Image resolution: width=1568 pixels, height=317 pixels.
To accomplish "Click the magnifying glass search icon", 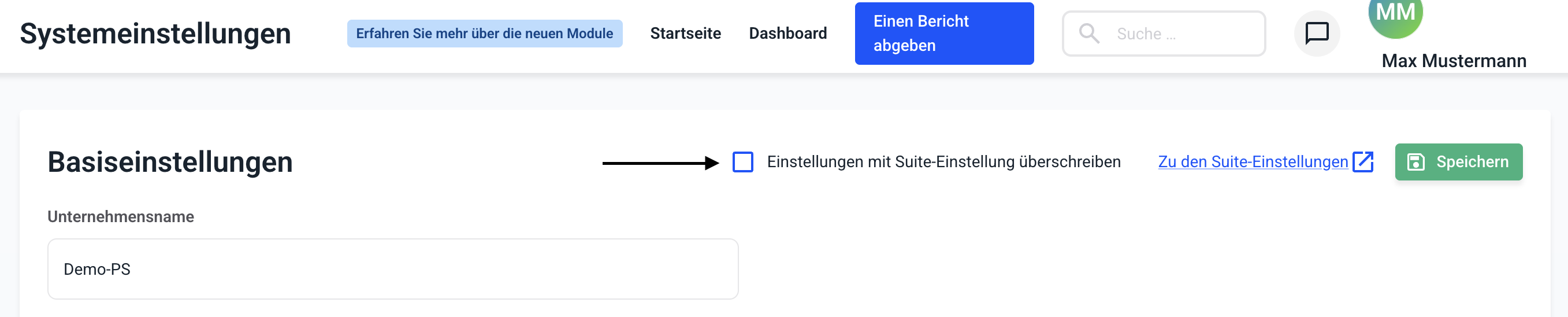I will pyautogui.click(x=1089, y=34).
